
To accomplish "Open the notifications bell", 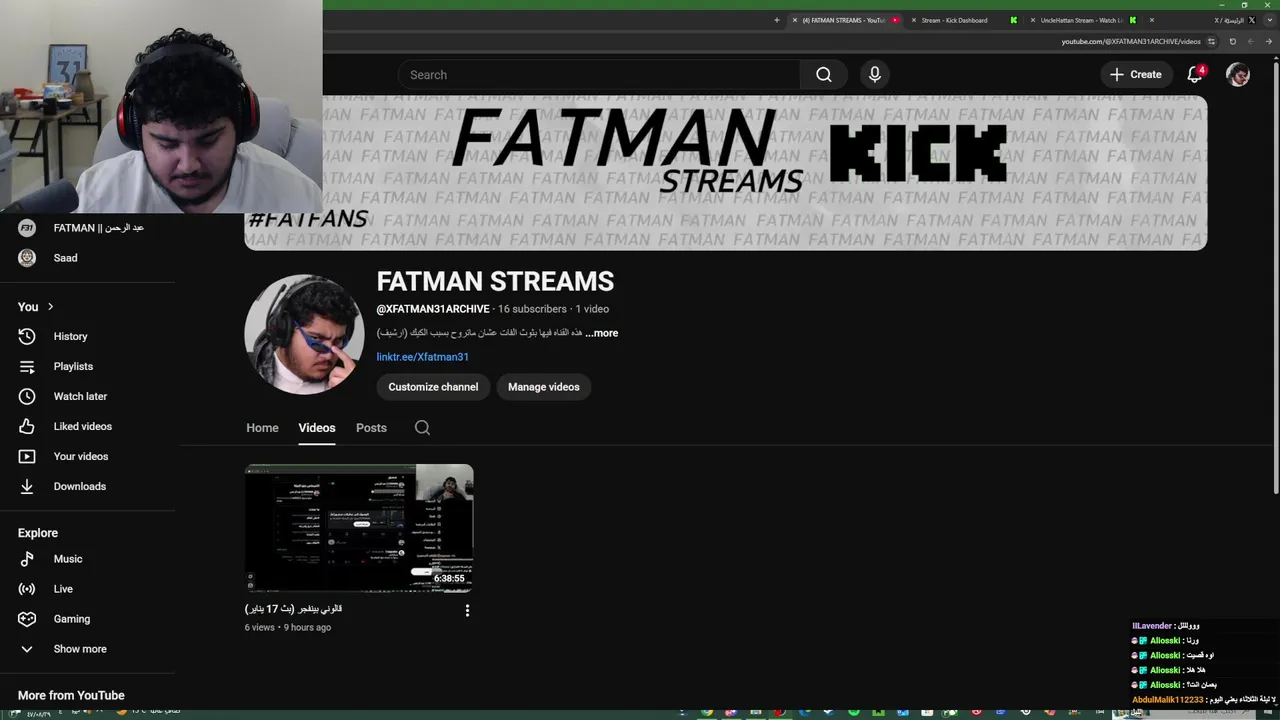I will (x=1194, y=75).
